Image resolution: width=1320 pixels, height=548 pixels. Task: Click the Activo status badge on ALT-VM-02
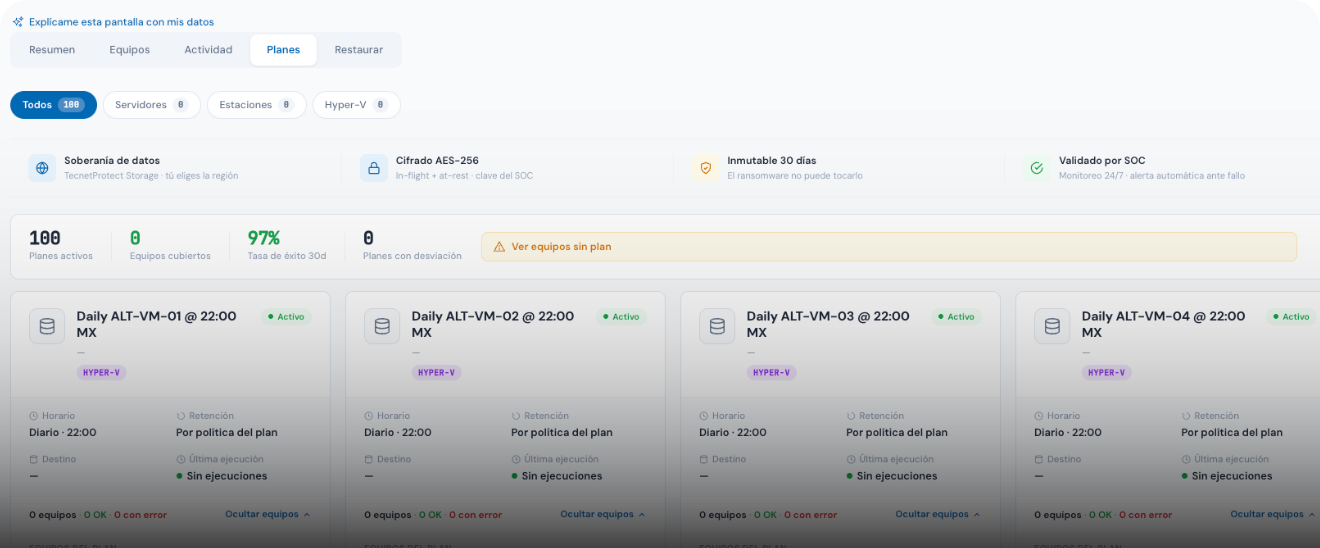tap(621, 317)
